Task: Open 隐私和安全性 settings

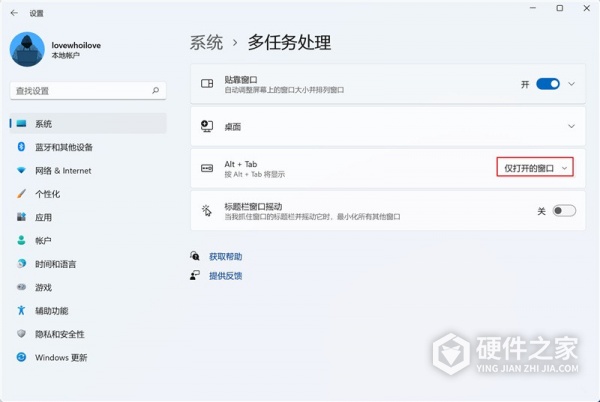Action: 88,334
